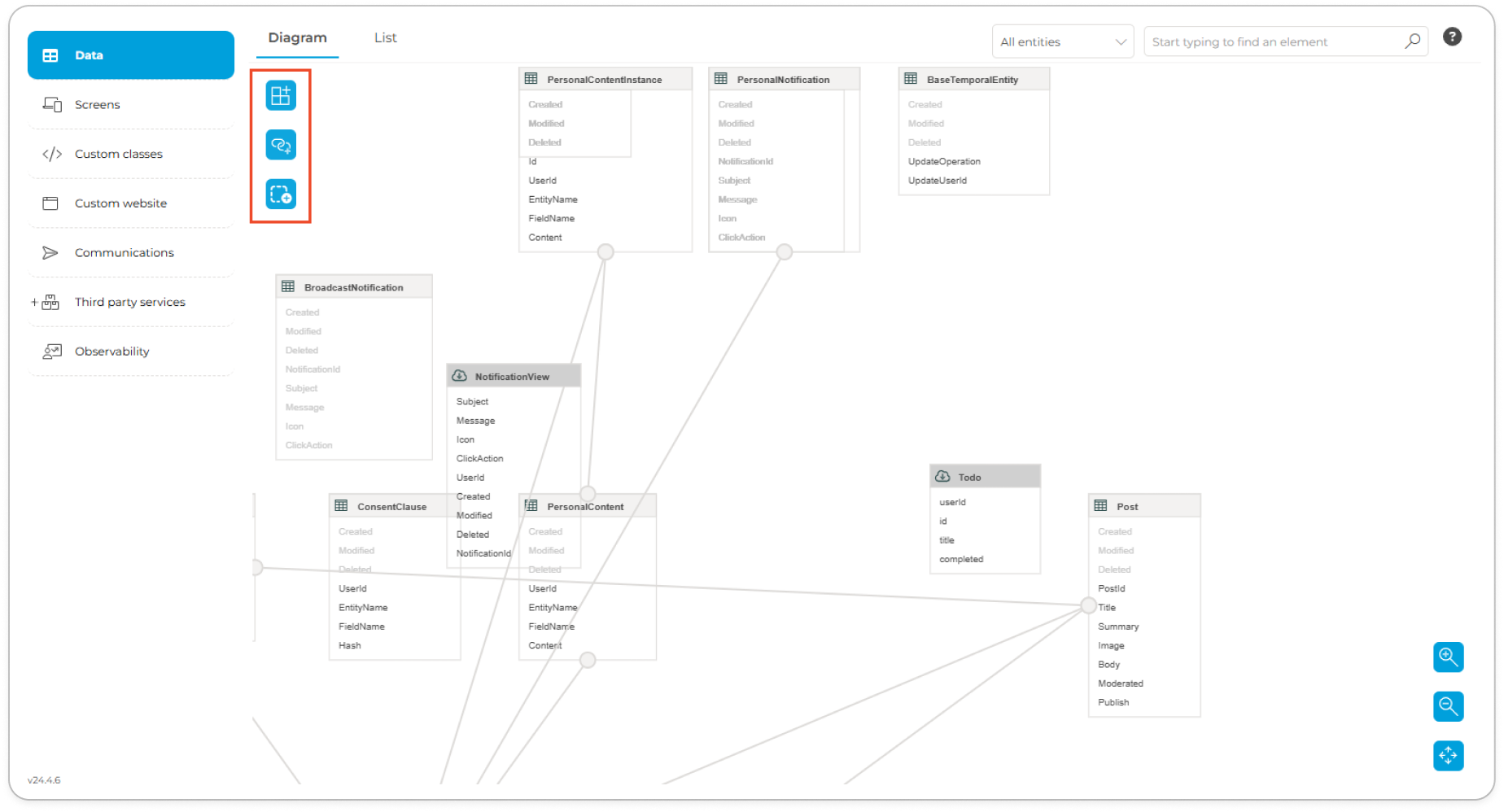
Task: Click the add relation link icon
Action: pyautogui.click(x=281, y=146)
